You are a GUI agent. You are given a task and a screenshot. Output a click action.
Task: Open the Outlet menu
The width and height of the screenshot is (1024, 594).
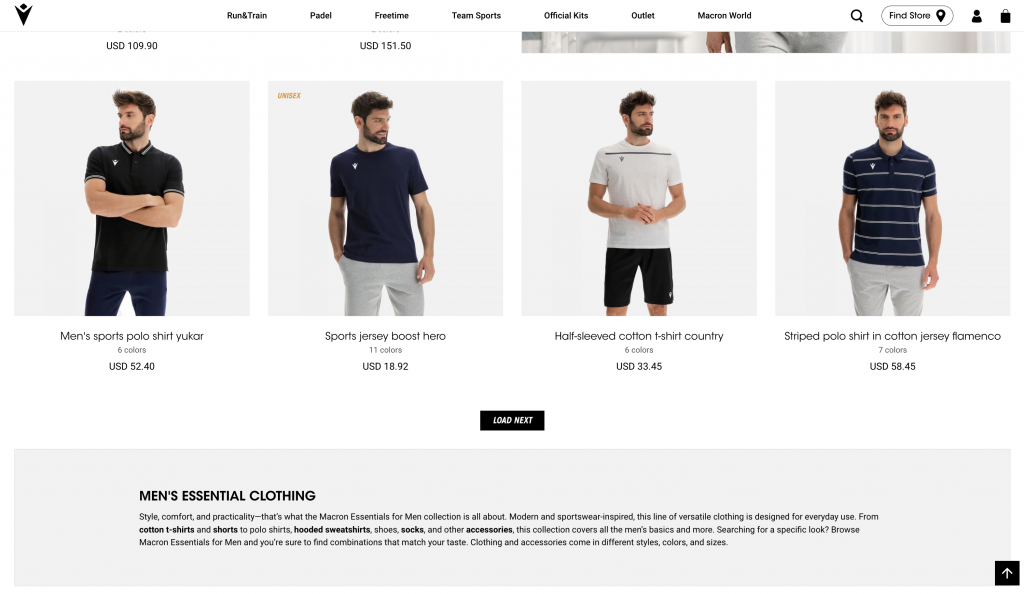pyautogui.click(x=643, y=16)
